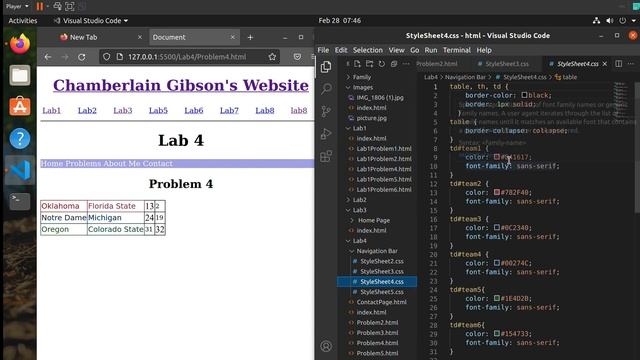Click New File icon in explorer header

pyautogui.click(x=357, y=64)
